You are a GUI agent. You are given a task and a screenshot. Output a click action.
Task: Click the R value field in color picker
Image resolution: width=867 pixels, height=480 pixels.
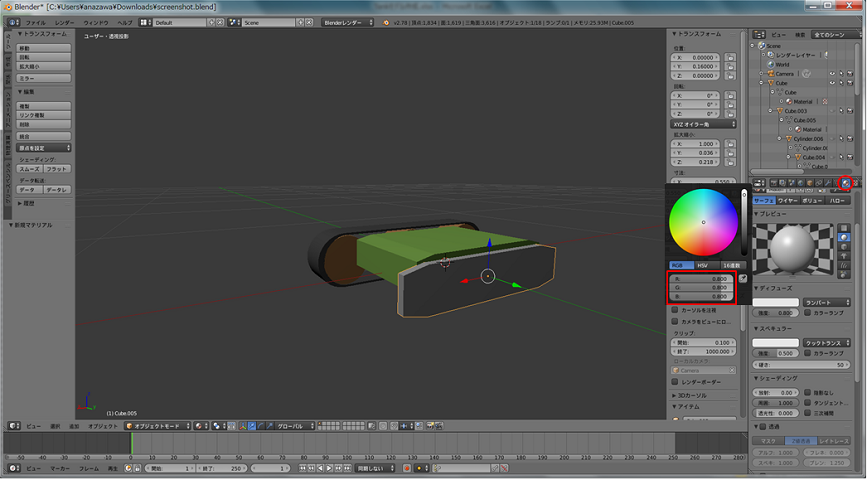pos(701,279)
